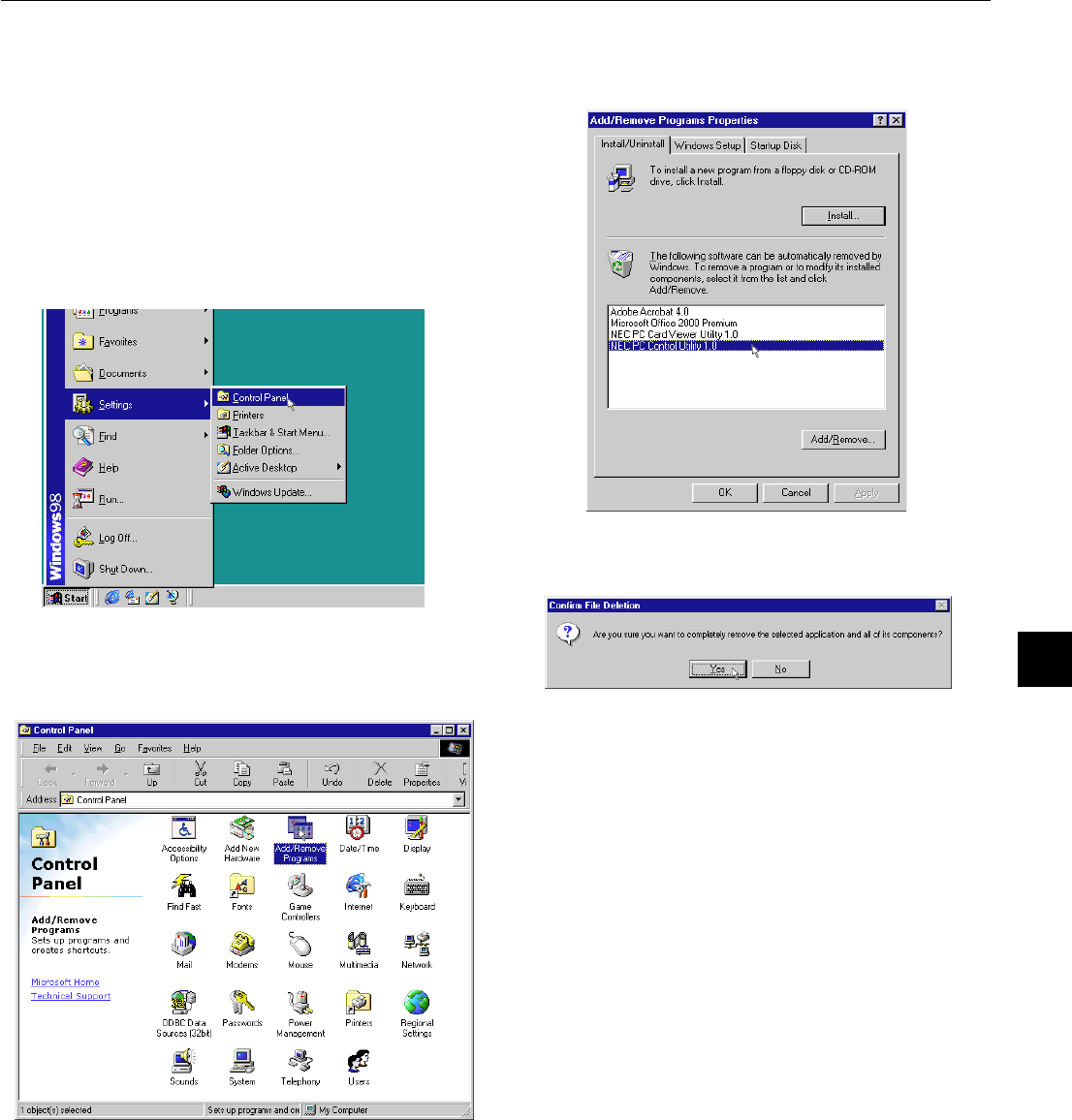Screen dimensions: 1072x1120
Task: Open the Keyboard applet
Action: click(417, 892)
